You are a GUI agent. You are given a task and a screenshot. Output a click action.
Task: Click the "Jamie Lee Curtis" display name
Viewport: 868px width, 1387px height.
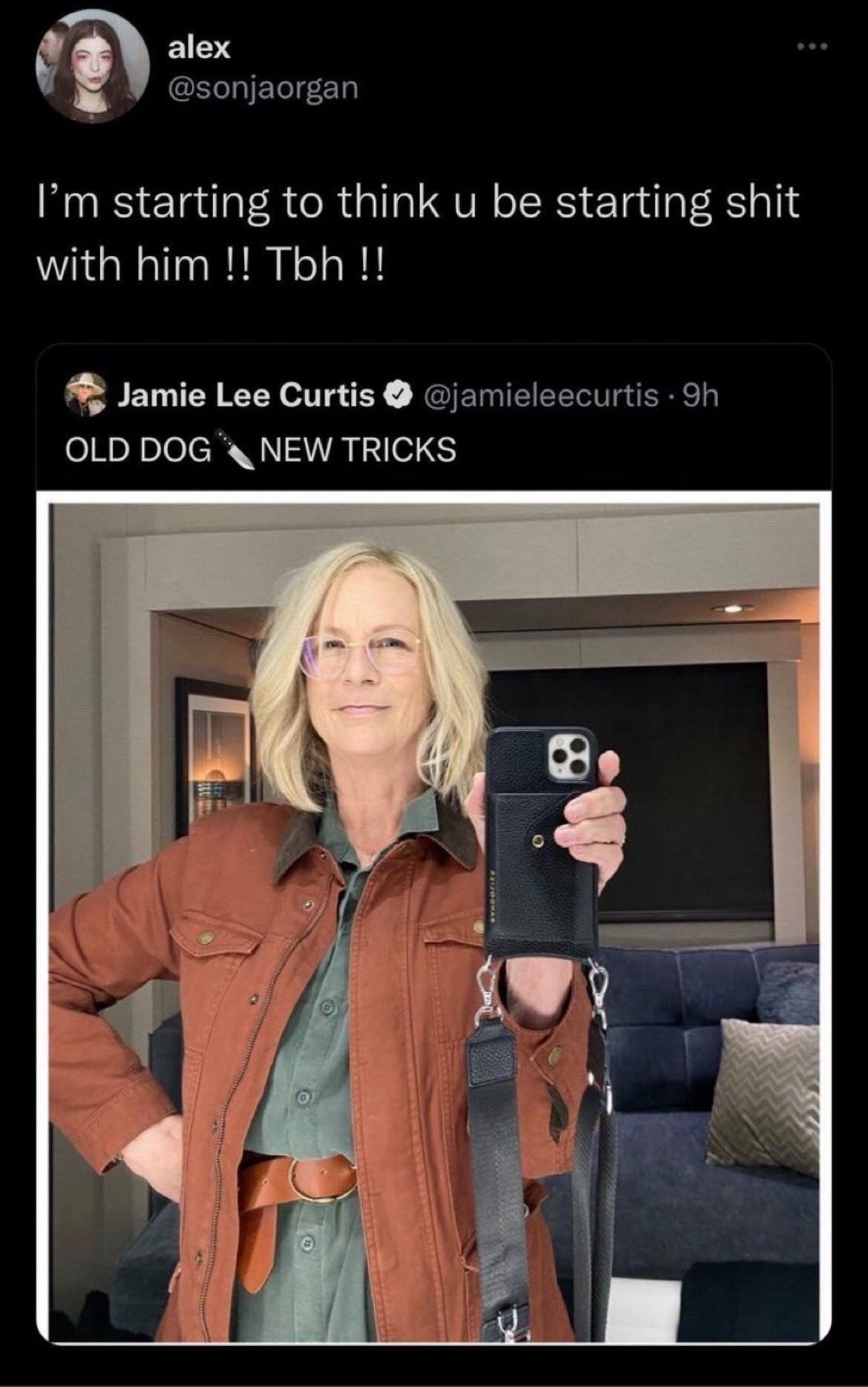tap(246, 396)
